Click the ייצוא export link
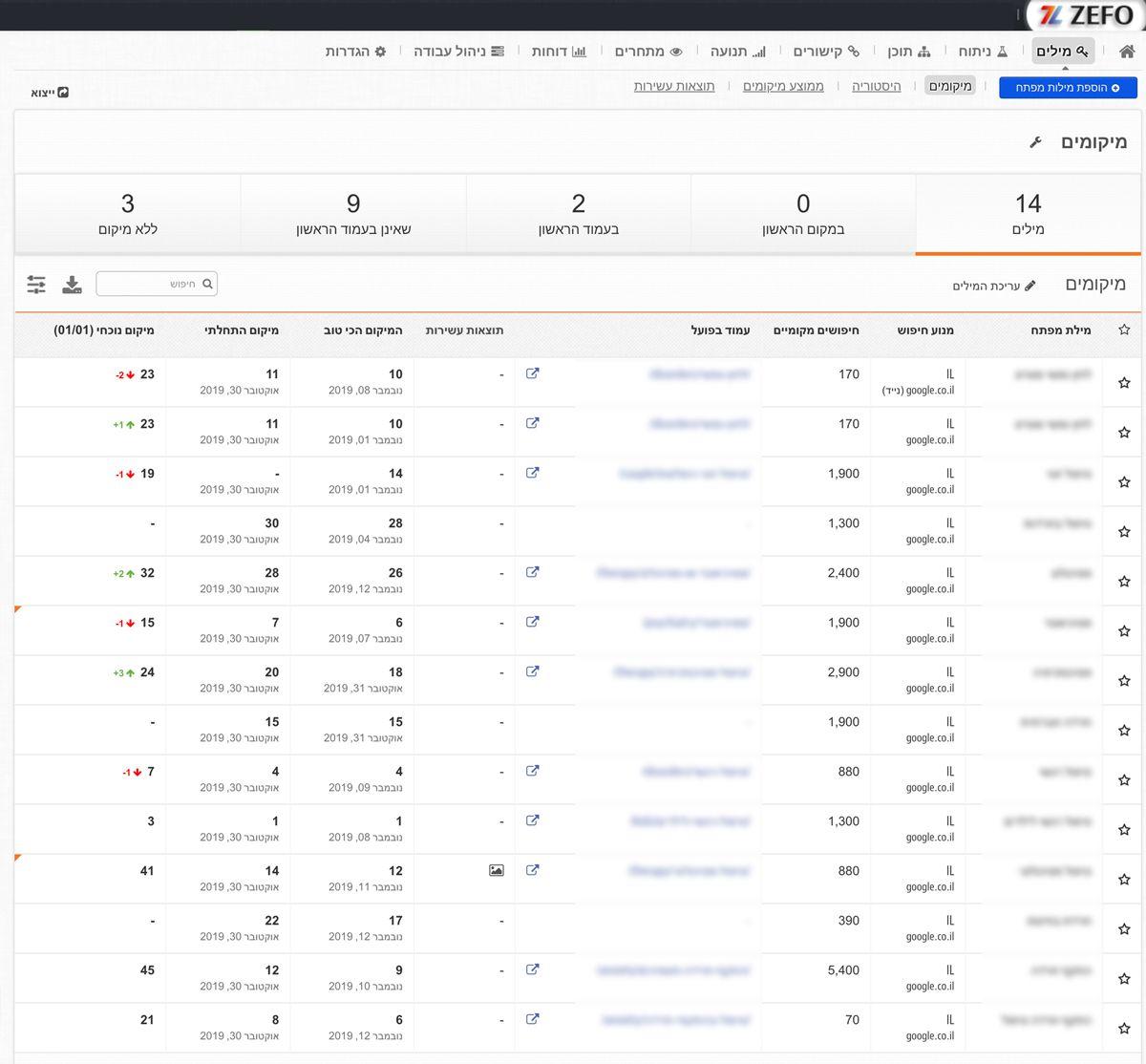 [x=50, y=93]
